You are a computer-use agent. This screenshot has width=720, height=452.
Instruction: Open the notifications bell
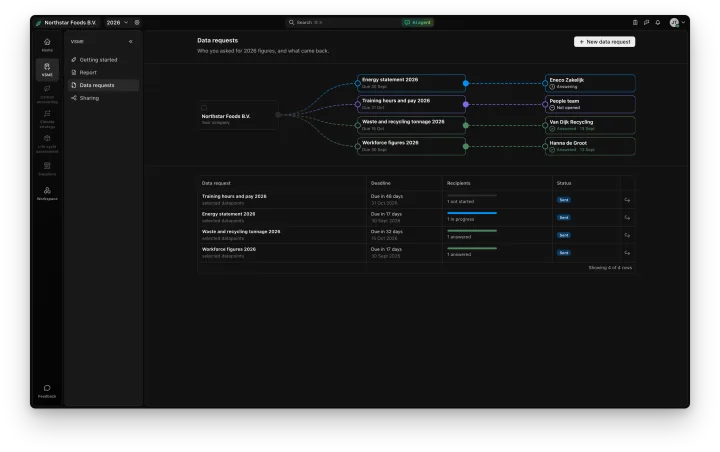[658, 22]
